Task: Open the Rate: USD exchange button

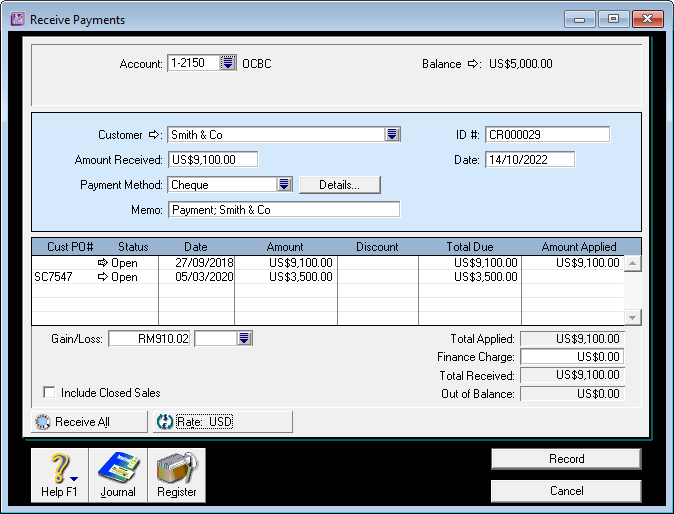Action: click(222, 422)
